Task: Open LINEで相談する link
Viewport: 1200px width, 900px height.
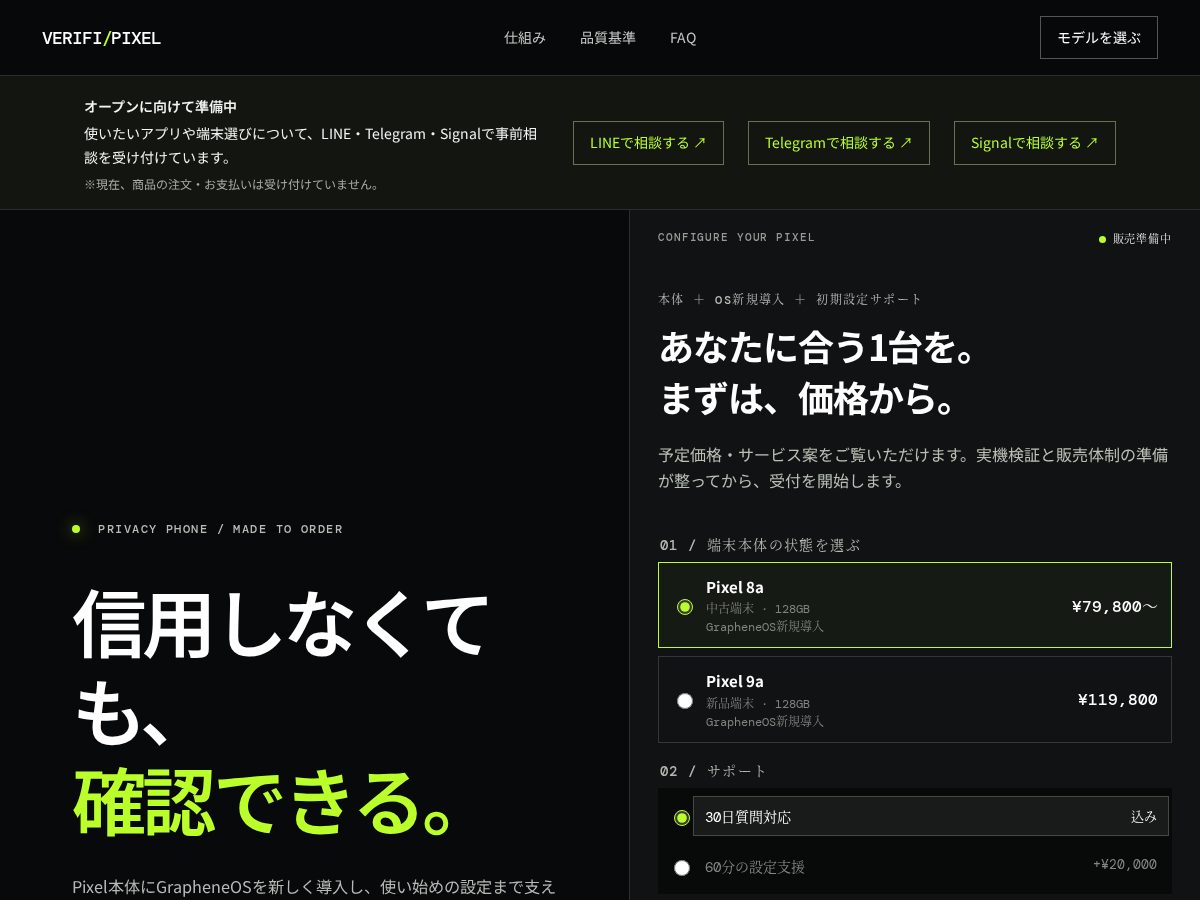Action: [648, 143]
